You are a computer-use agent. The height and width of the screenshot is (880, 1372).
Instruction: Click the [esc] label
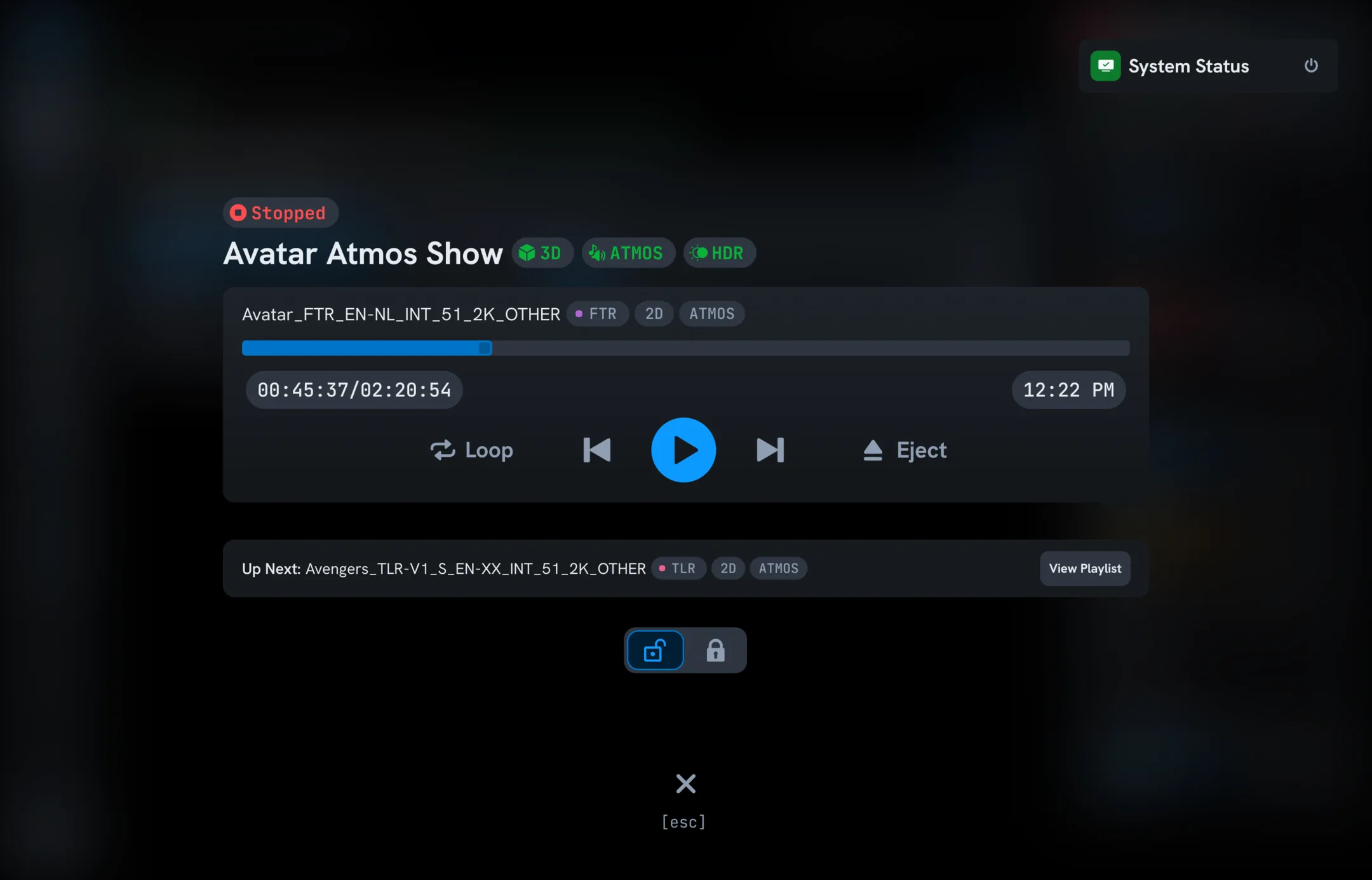[x=683, y=822]
